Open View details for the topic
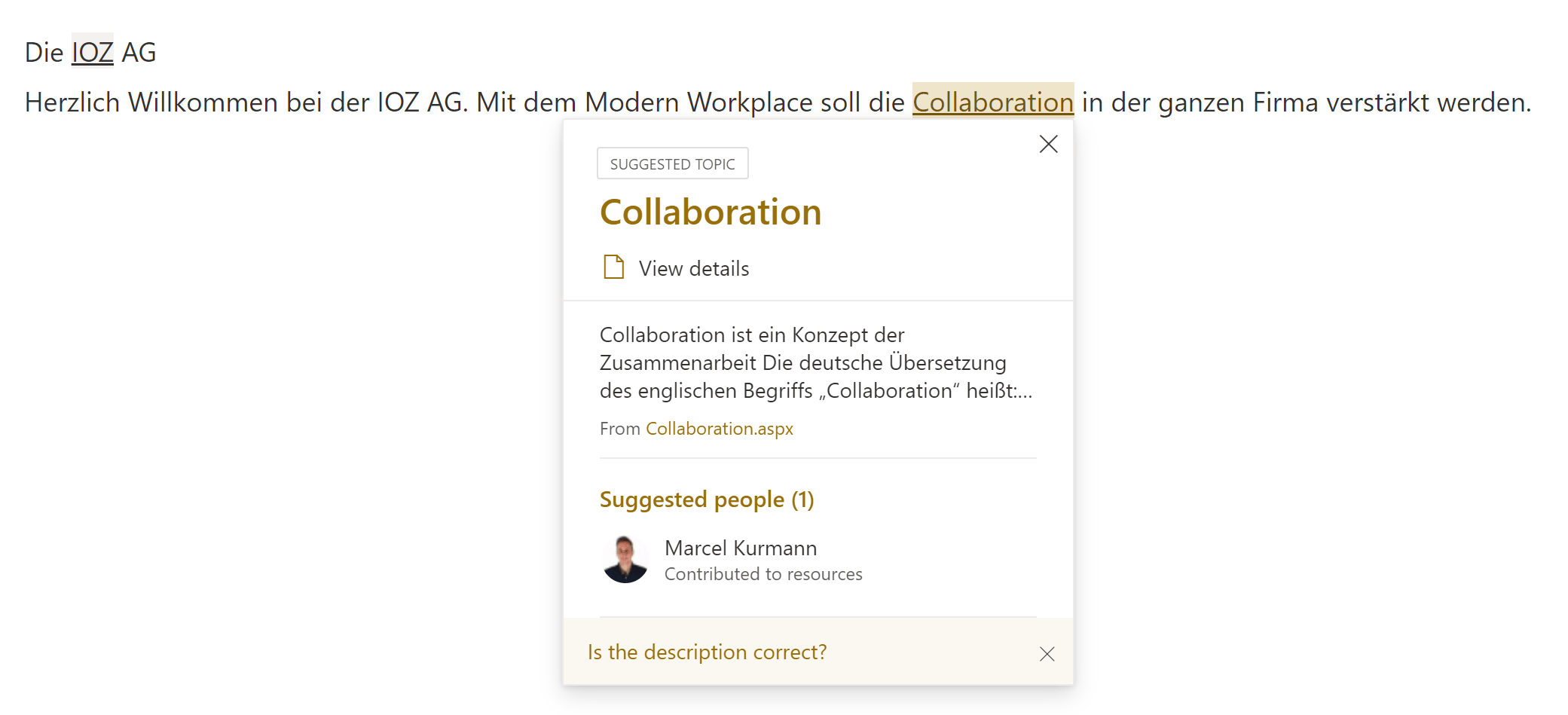The width and height of the screenshot is (1568, 715). pos(694,268)
